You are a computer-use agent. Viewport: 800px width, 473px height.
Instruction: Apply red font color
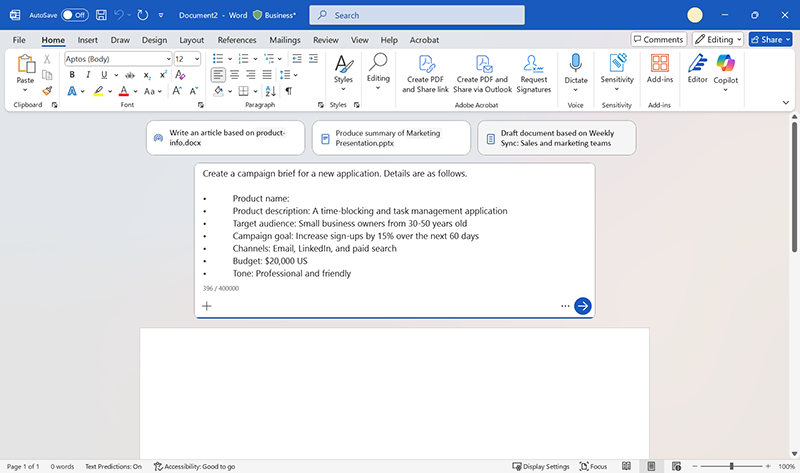123,91
